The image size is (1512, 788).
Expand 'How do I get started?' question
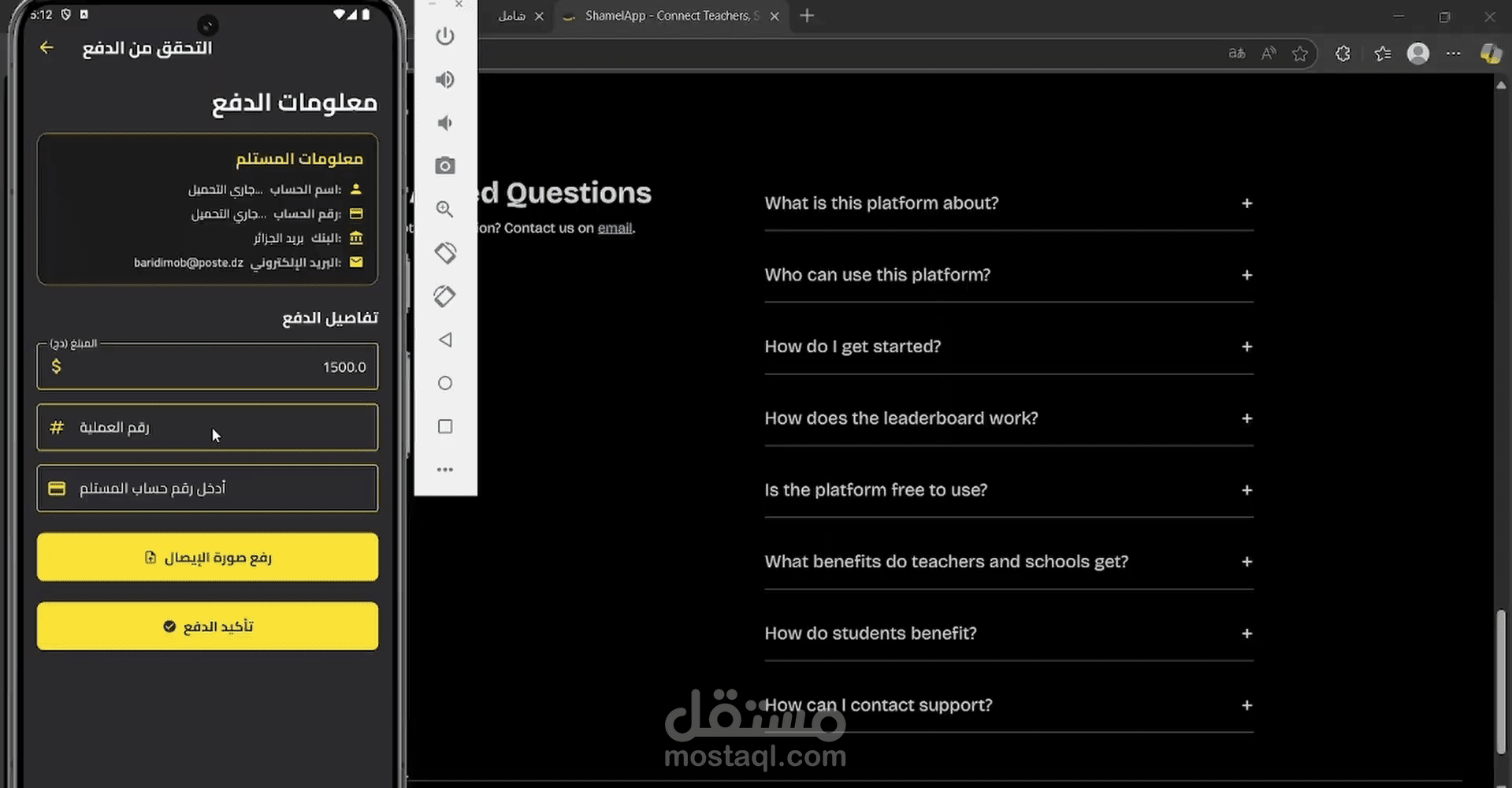tap(1009, 347)
